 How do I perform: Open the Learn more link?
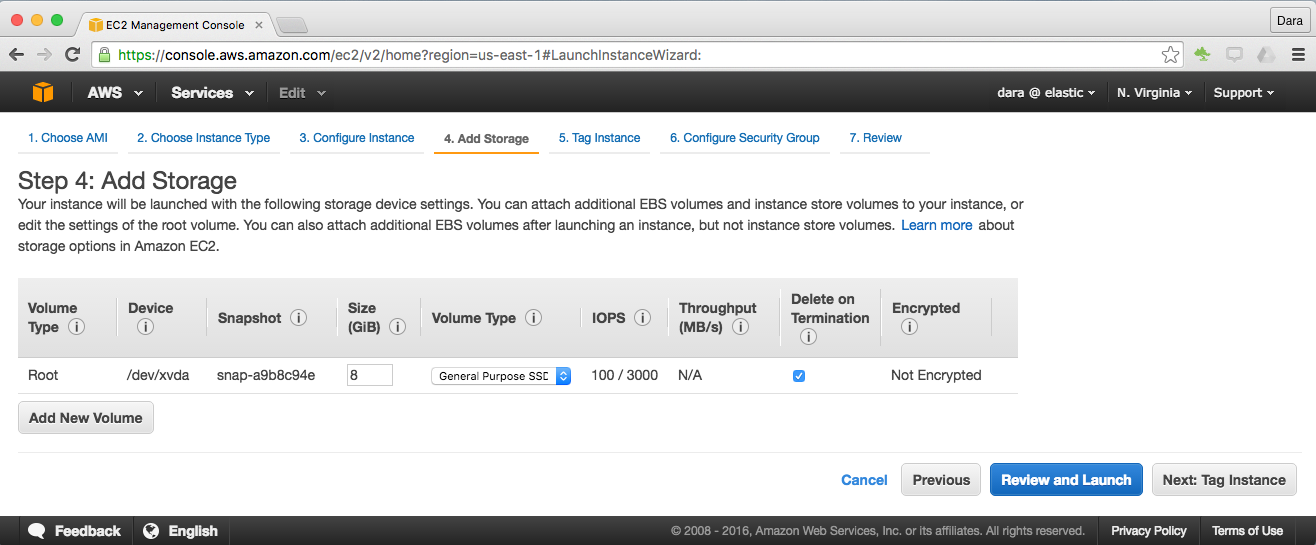click(936, 225)
